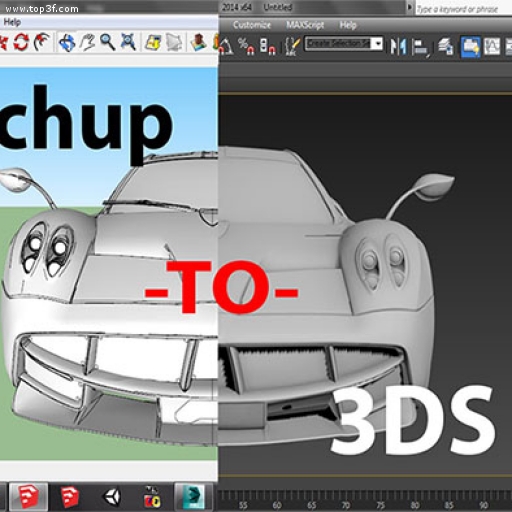Open the Layer Manager in 3ds Max

click(446, 46)
